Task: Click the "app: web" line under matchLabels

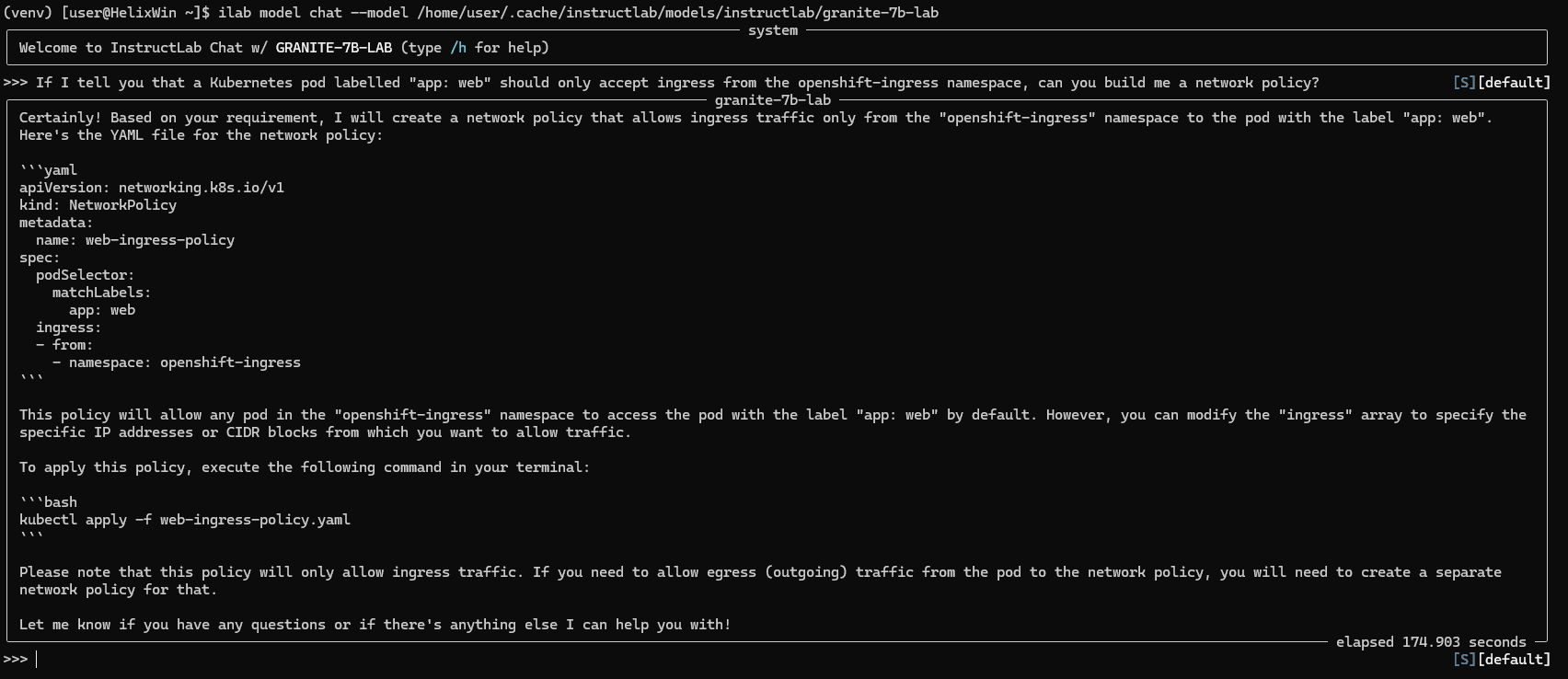Action: pyautogui.click(x=102, y=310)
